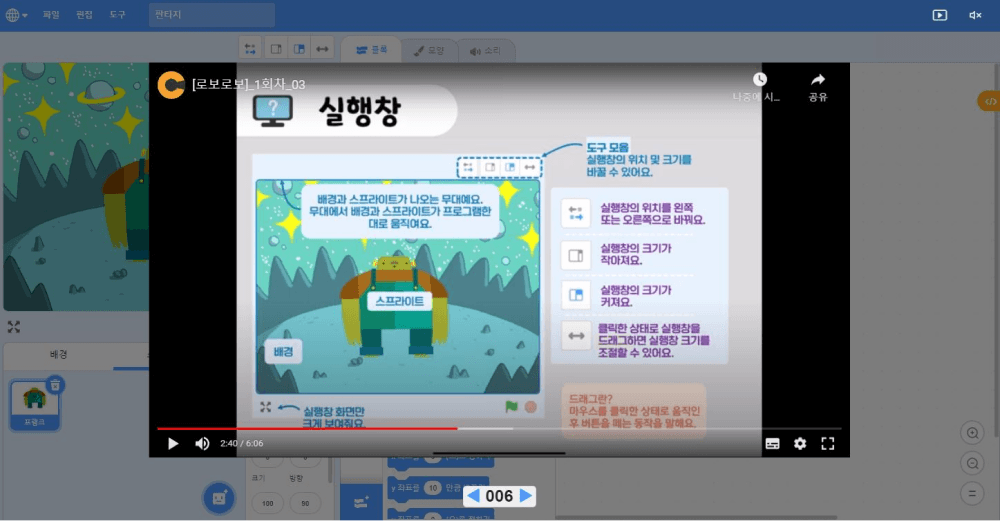Switch to the 블록 tab
This screenshot has height=521, width=1000.
click(x=371, y=50)
